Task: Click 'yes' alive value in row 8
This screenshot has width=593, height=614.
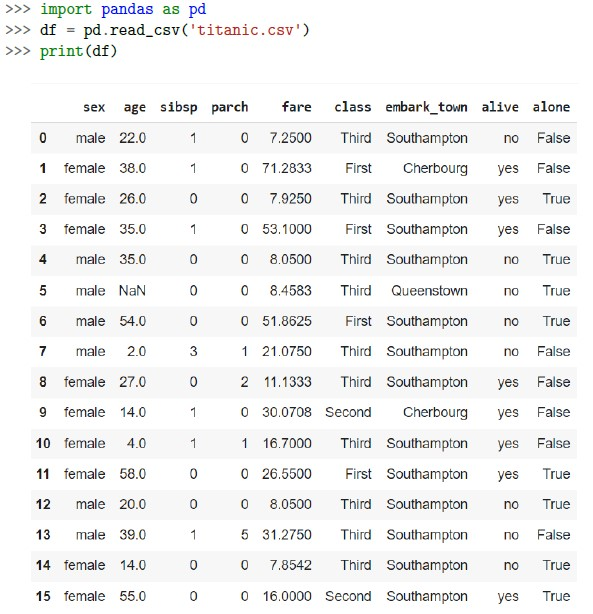Action: coord(508,383)
